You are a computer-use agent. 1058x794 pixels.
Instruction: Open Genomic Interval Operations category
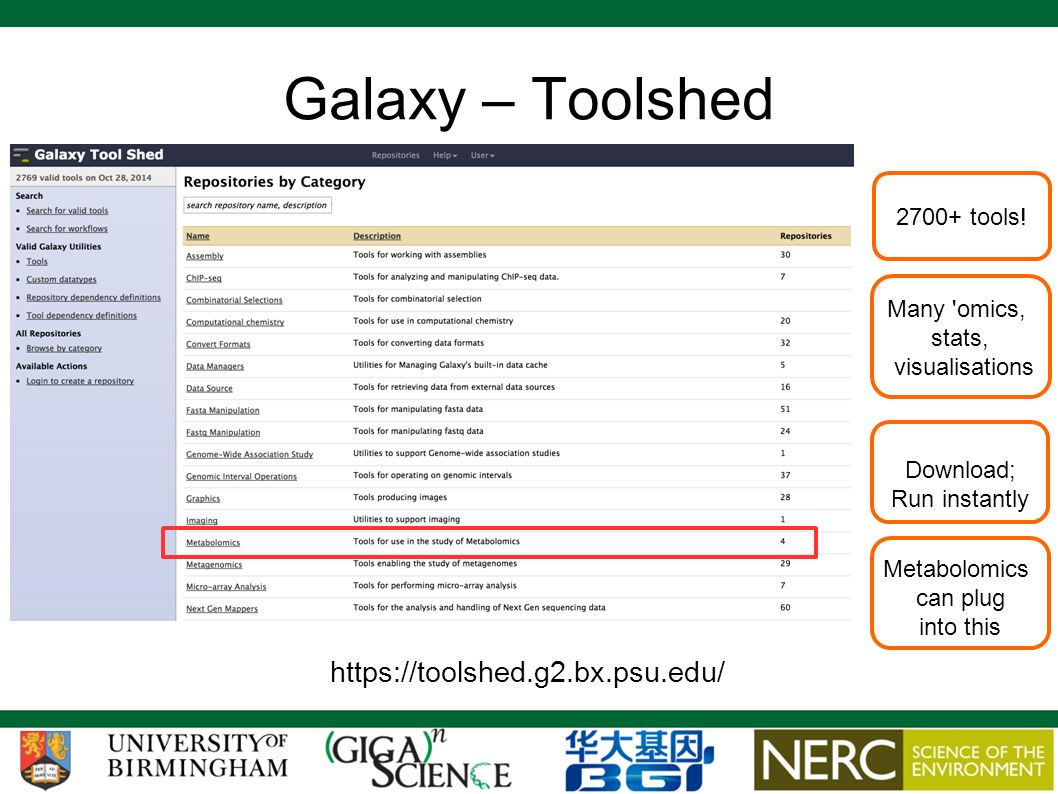click(x=242, y=476)
